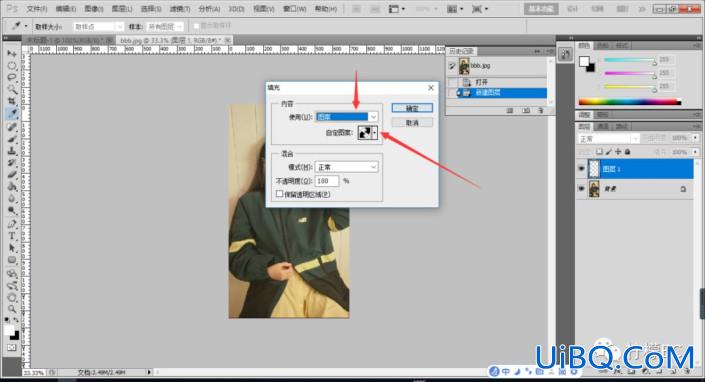
Task: Hide the 背景 layer eye icon
Action: (x=581, y=189)
